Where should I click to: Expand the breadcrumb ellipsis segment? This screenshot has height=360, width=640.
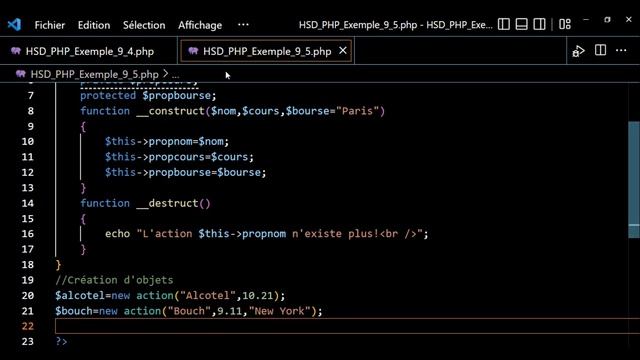(x=175, y=75)
